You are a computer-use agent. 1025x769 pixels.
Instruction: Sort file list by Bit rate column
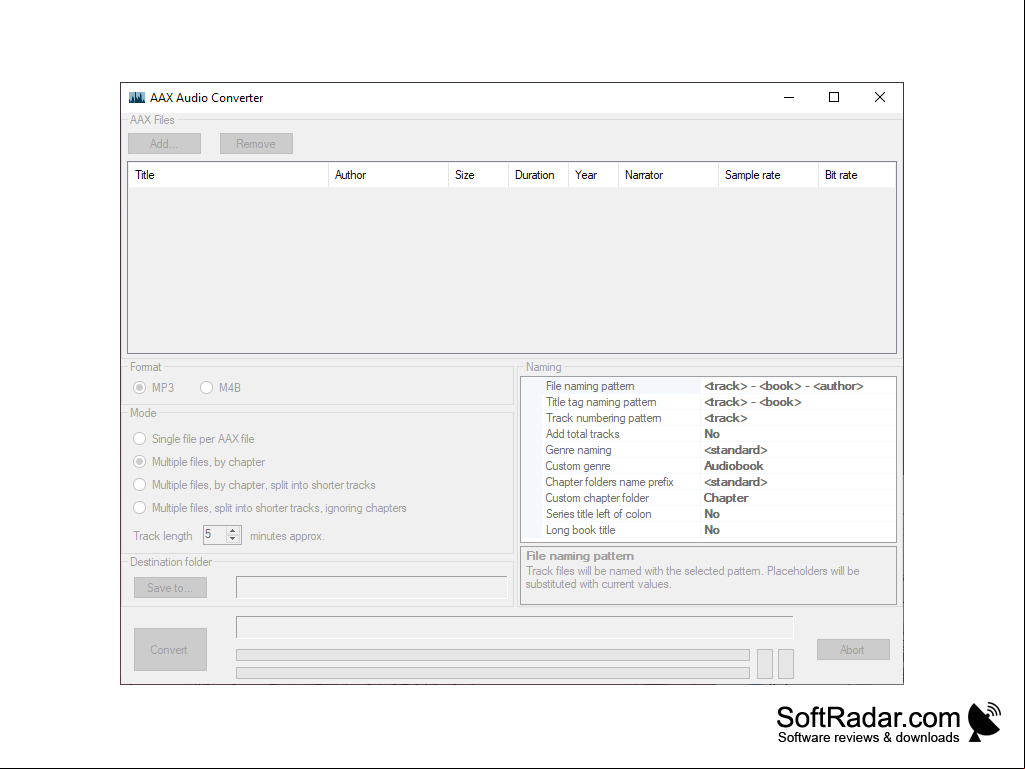click(857, 175)
